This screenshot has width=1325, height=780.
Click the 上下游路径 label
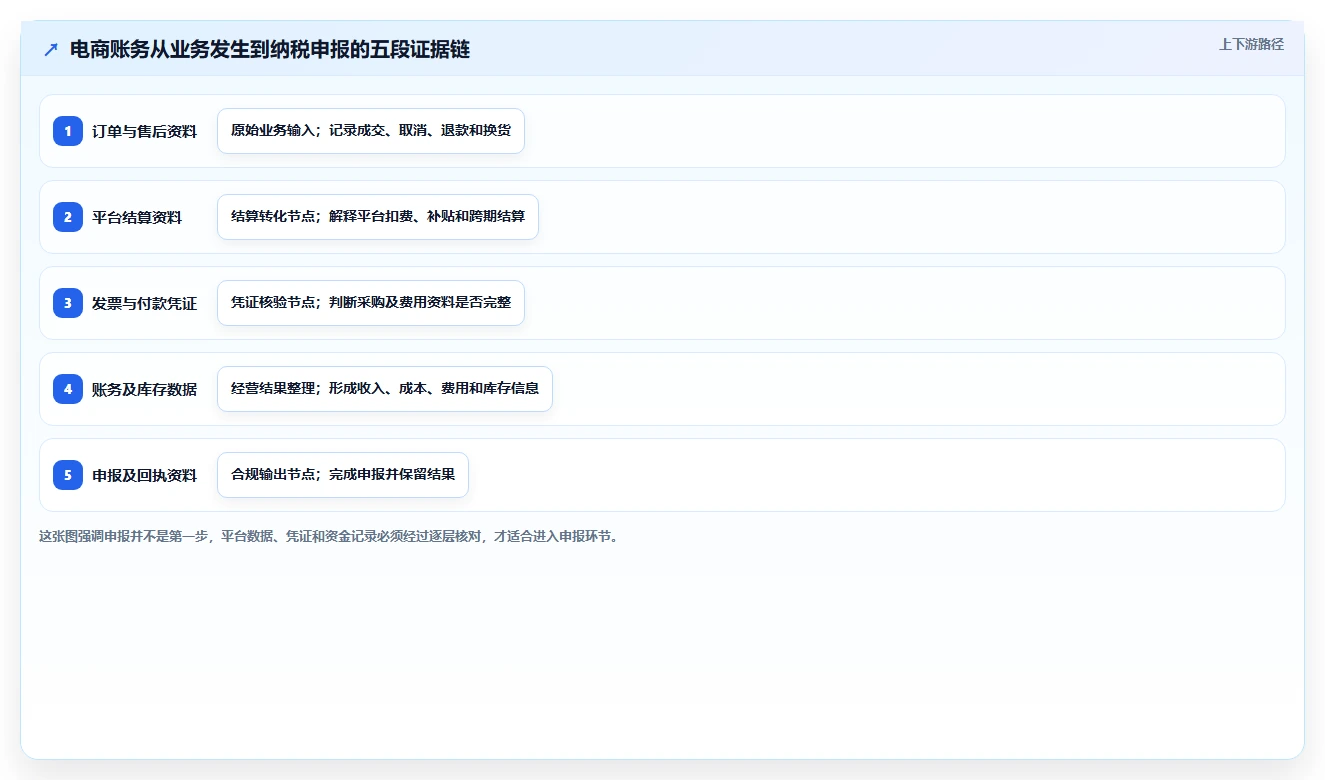(1251, 44)
